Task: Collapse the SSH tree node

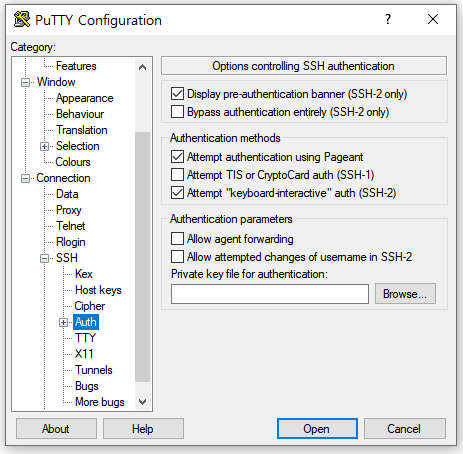Action: [44, 258]
